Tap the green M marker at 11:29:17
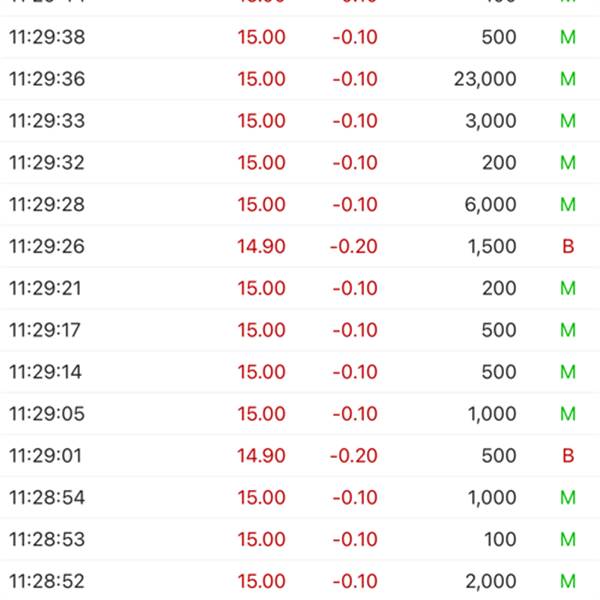 click(568, 330)
